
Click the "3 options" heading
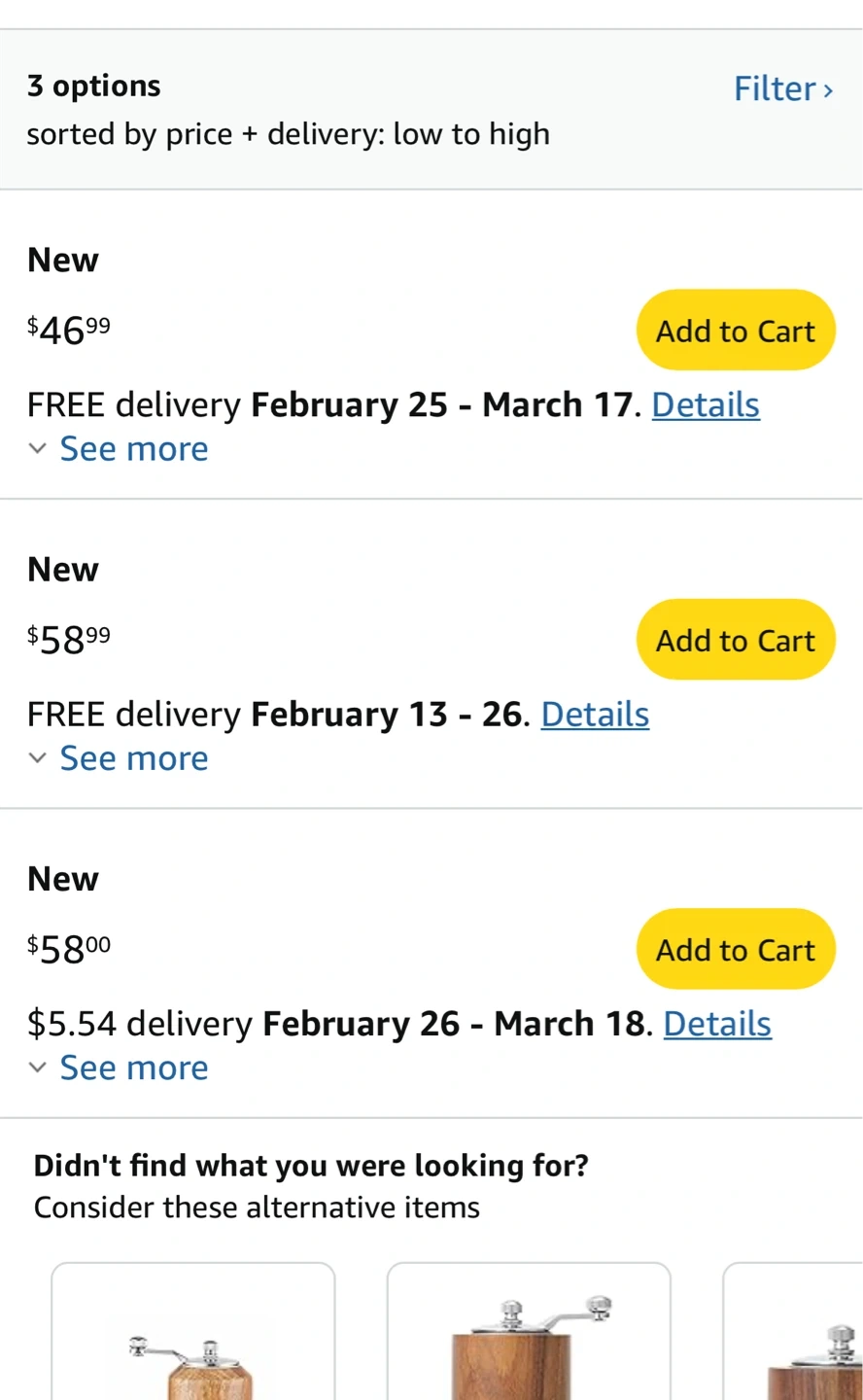94,87
